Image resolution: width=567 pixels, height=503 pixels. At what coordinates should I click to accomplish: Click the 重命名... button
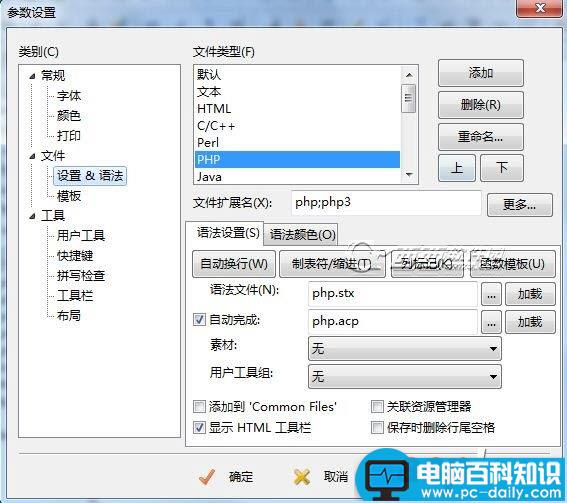point(481,137)
